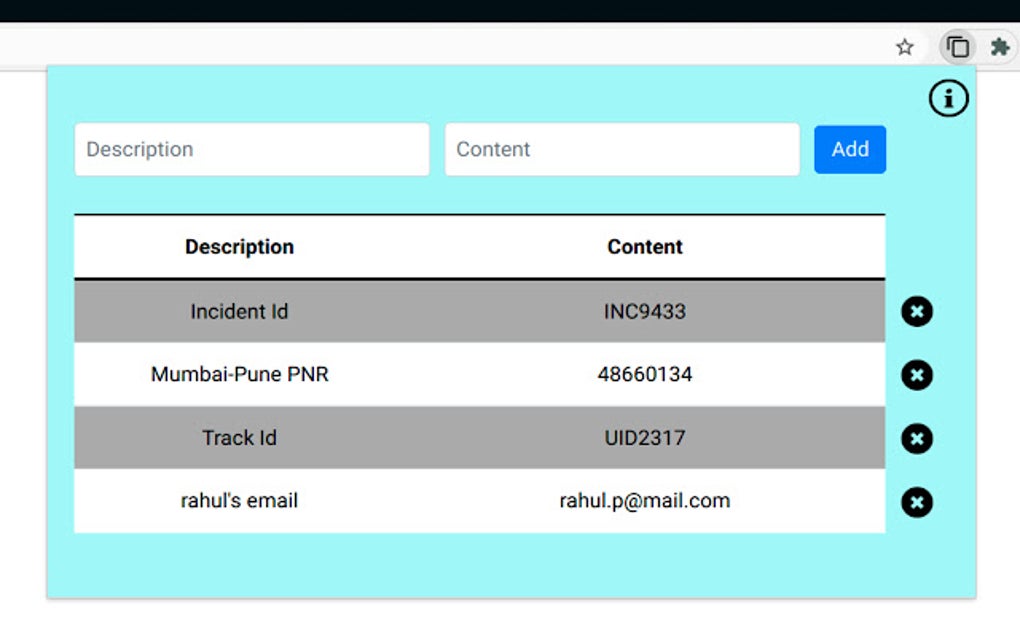1020x638 pixels.
Task: Click the info icon in the popup
Action: coord(948,98)
